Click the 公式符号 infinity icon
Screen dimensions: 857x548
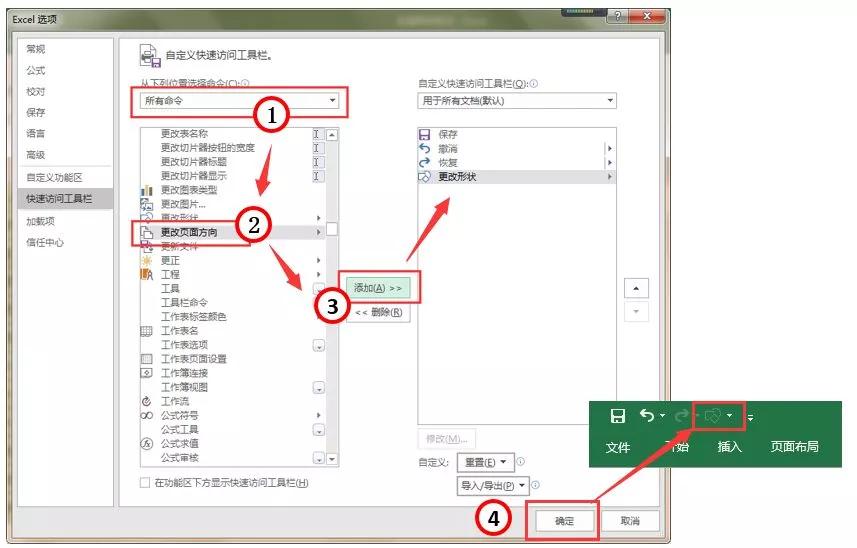coord(146,416)
